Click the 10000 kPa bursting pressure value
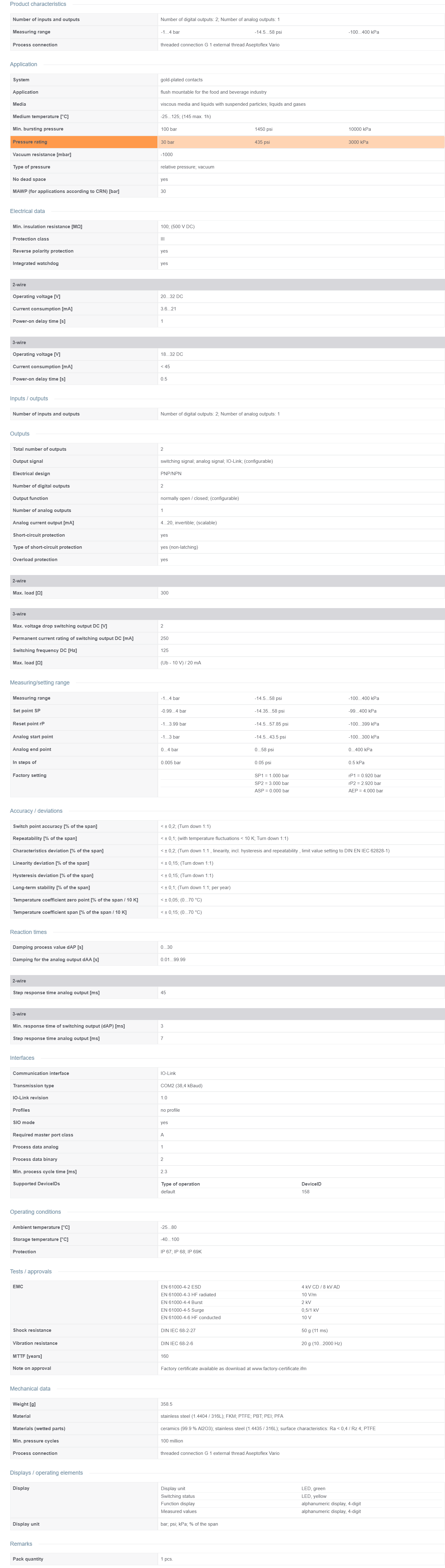This screenshot has height=1568, width=445. coord(359,129)
